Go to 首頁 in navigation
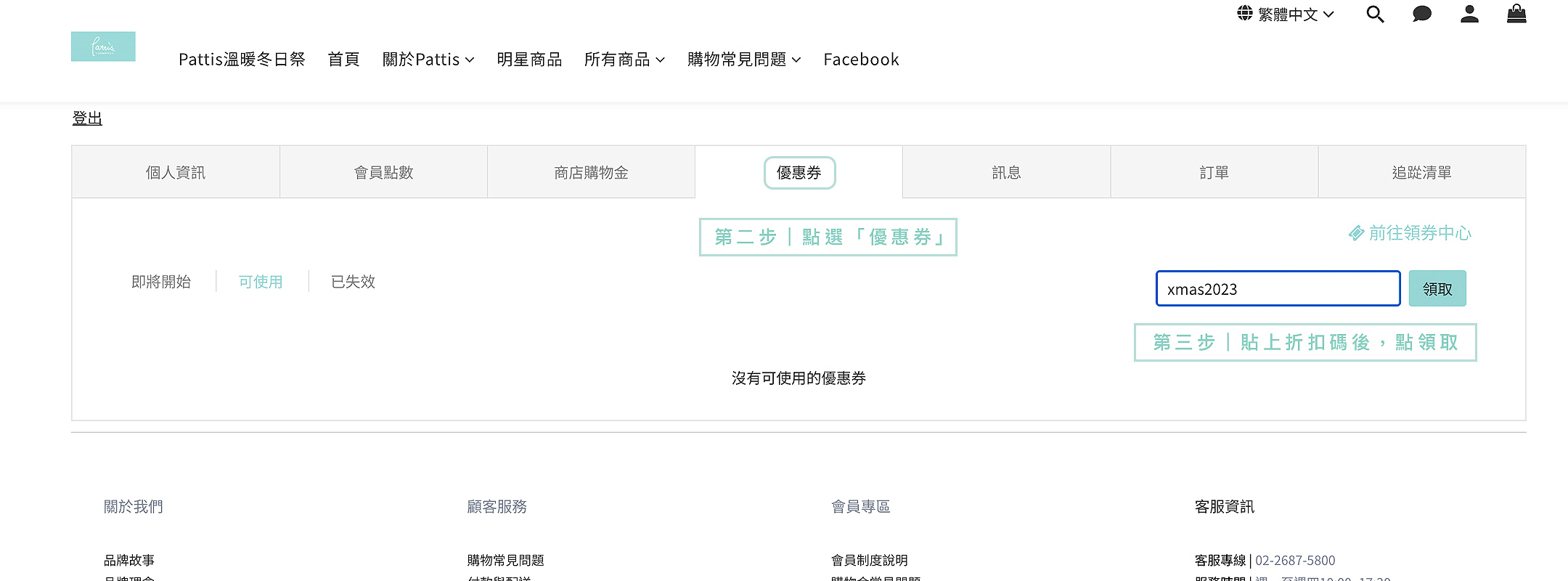The image size is (1568, 581). coord(344,60)
